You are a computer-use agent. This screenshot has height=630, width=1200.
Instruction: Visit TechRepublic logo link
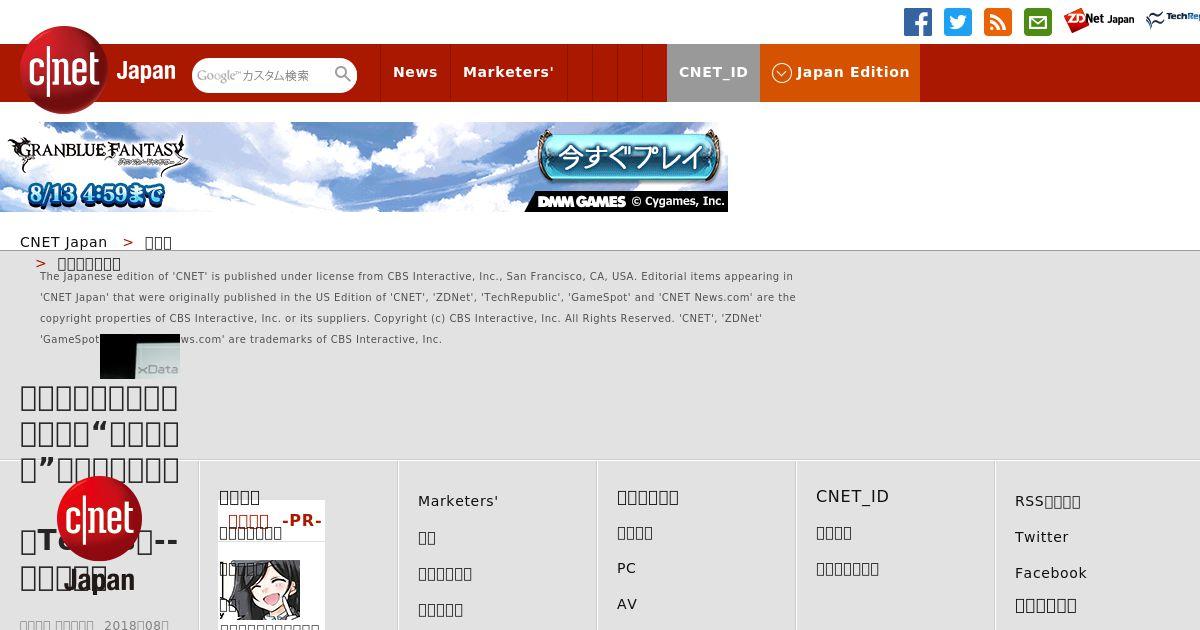point(1172,20)
